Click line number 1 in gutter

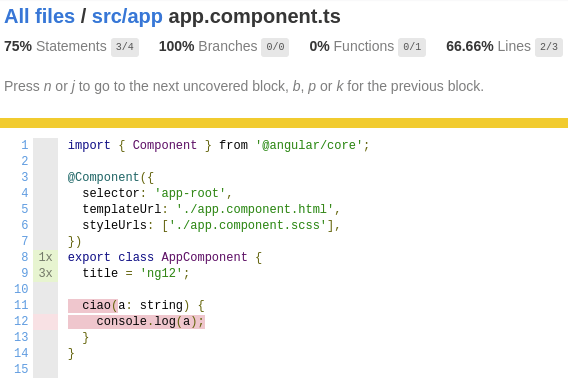pyautogui.click(x=25, y=145)
